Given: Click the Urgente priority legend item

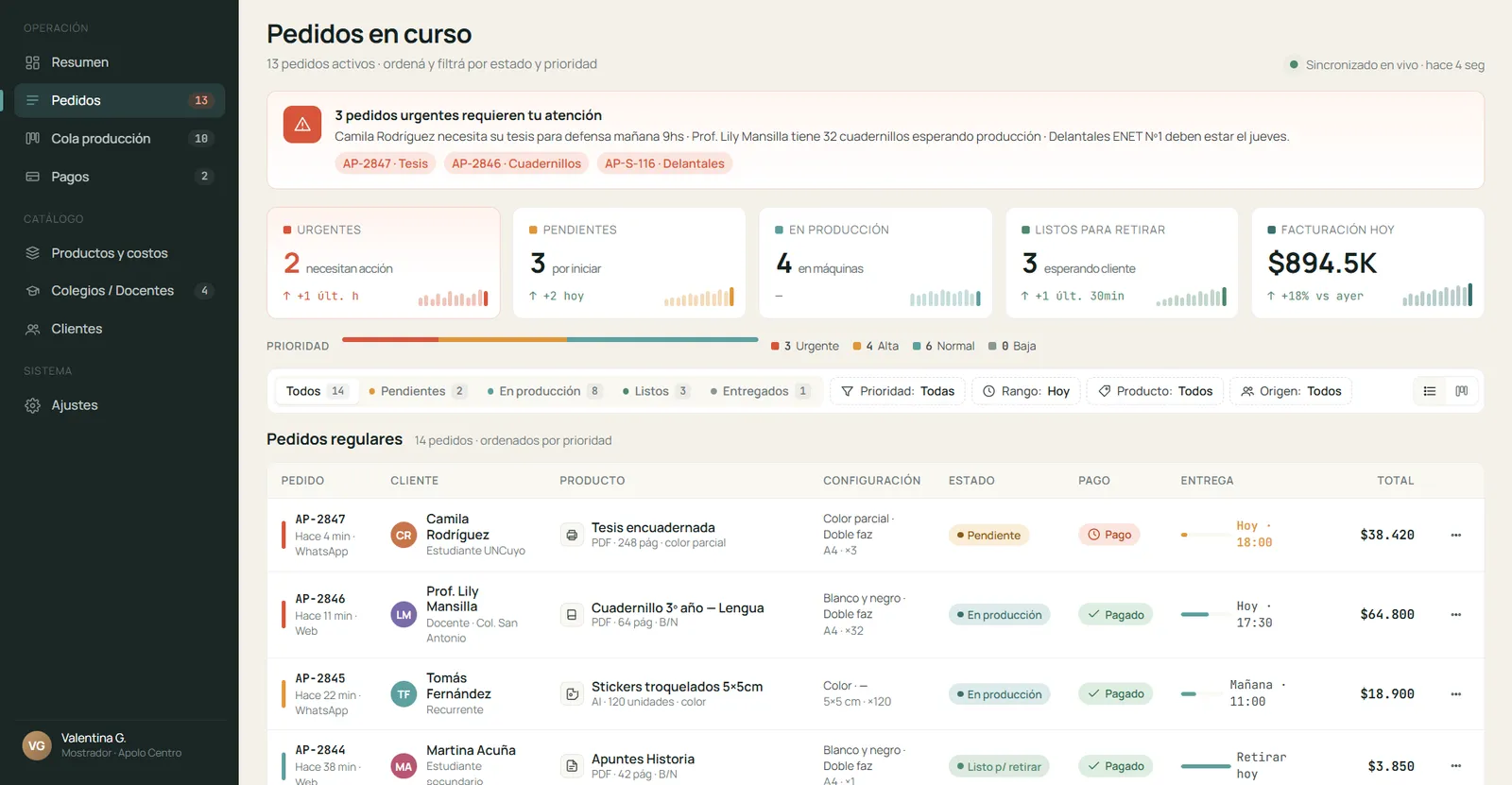Looking at the screenshot, I should [x=805, y=346].
